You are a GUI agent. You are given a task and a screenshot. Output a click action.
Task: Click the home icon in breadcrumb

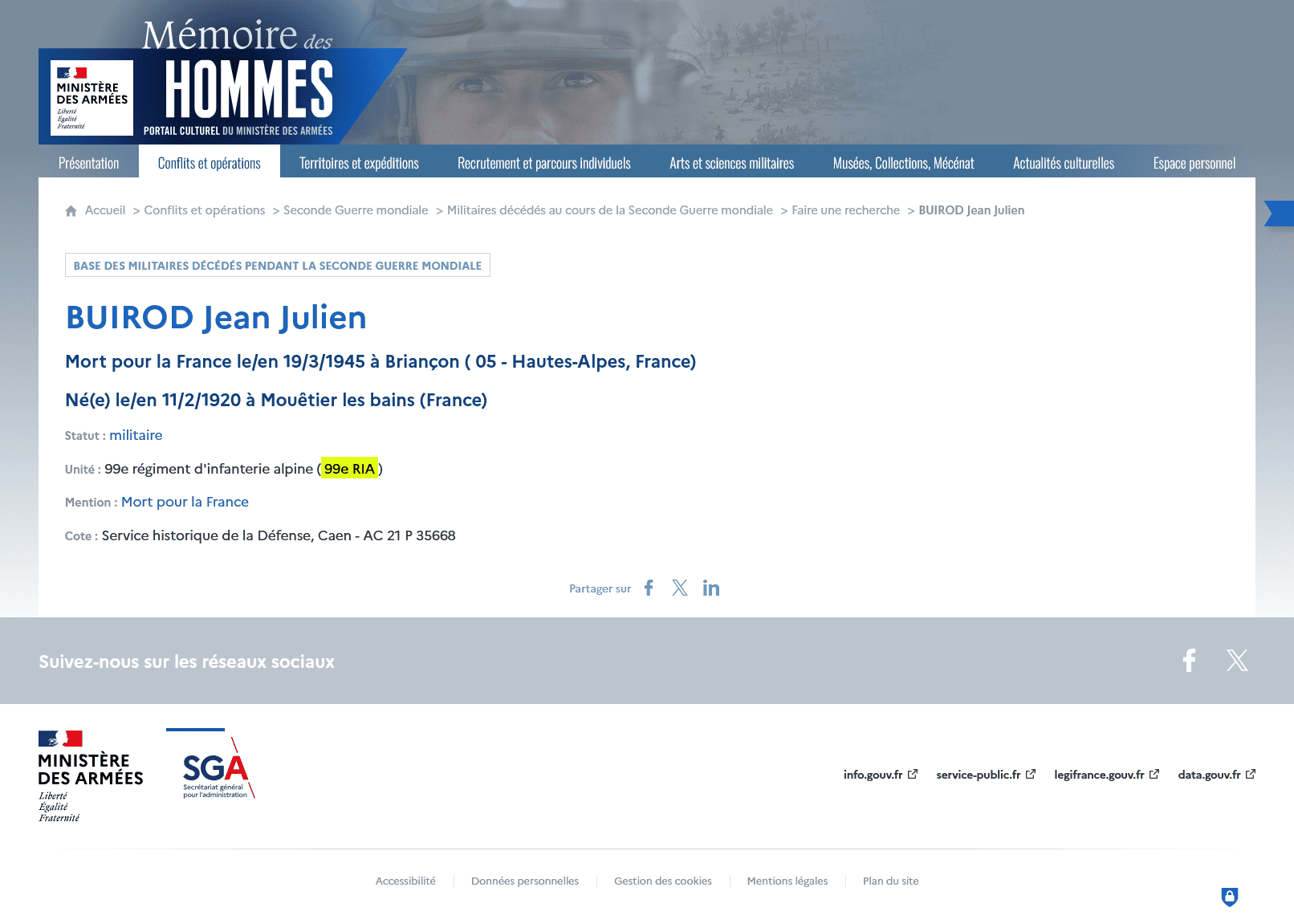pyautogui.click(x=71, y=211)
